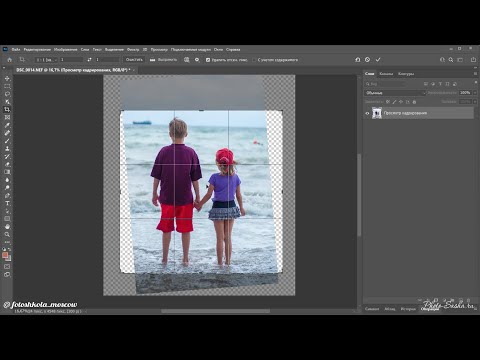Select the Eyedropper tool
The height and width of the screenshot is (360, 480).
click(x=7, y=125)
